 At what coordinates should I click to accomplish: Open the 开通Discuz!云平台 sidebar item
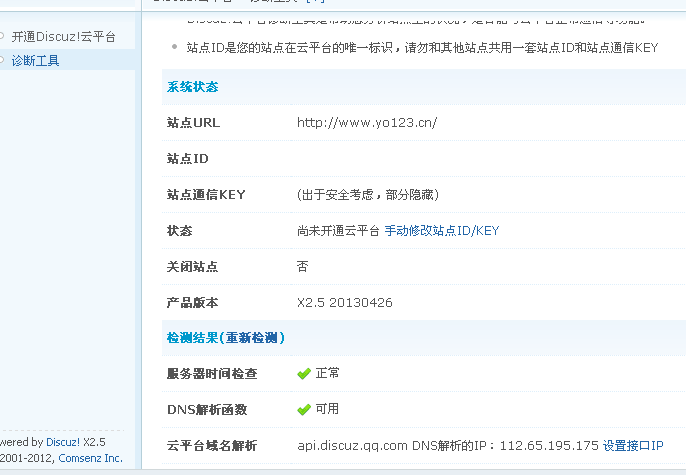pos(63,37)
